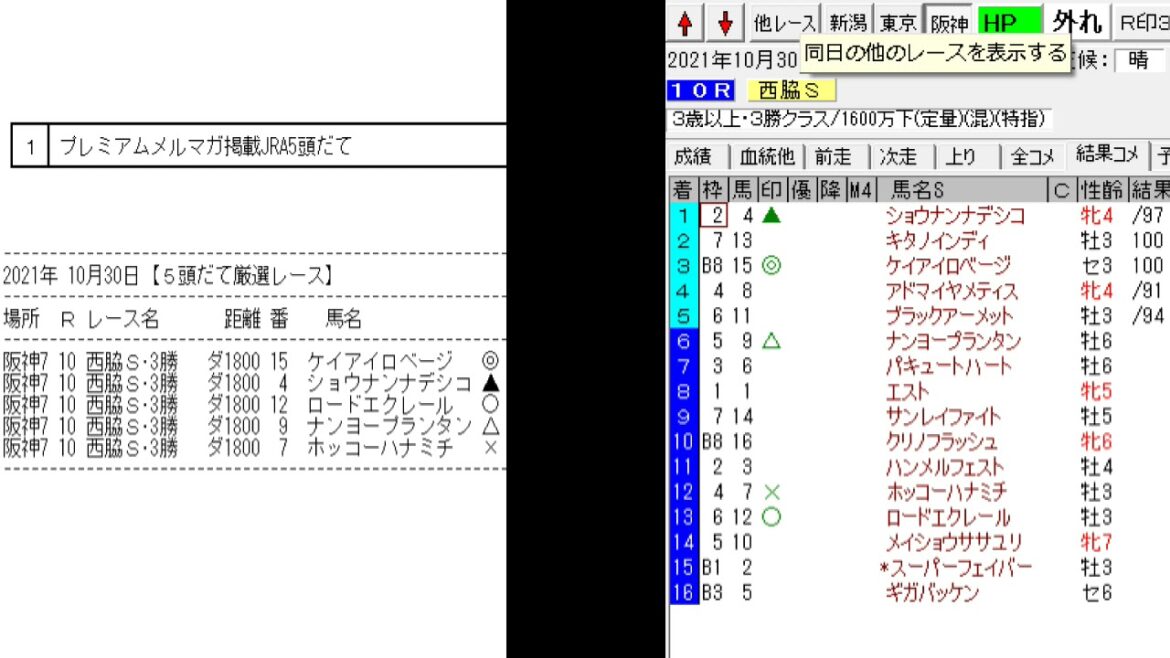Click the red up arrow icon
This screenshot has height=658, width=1170.
[x=686, y=22]
